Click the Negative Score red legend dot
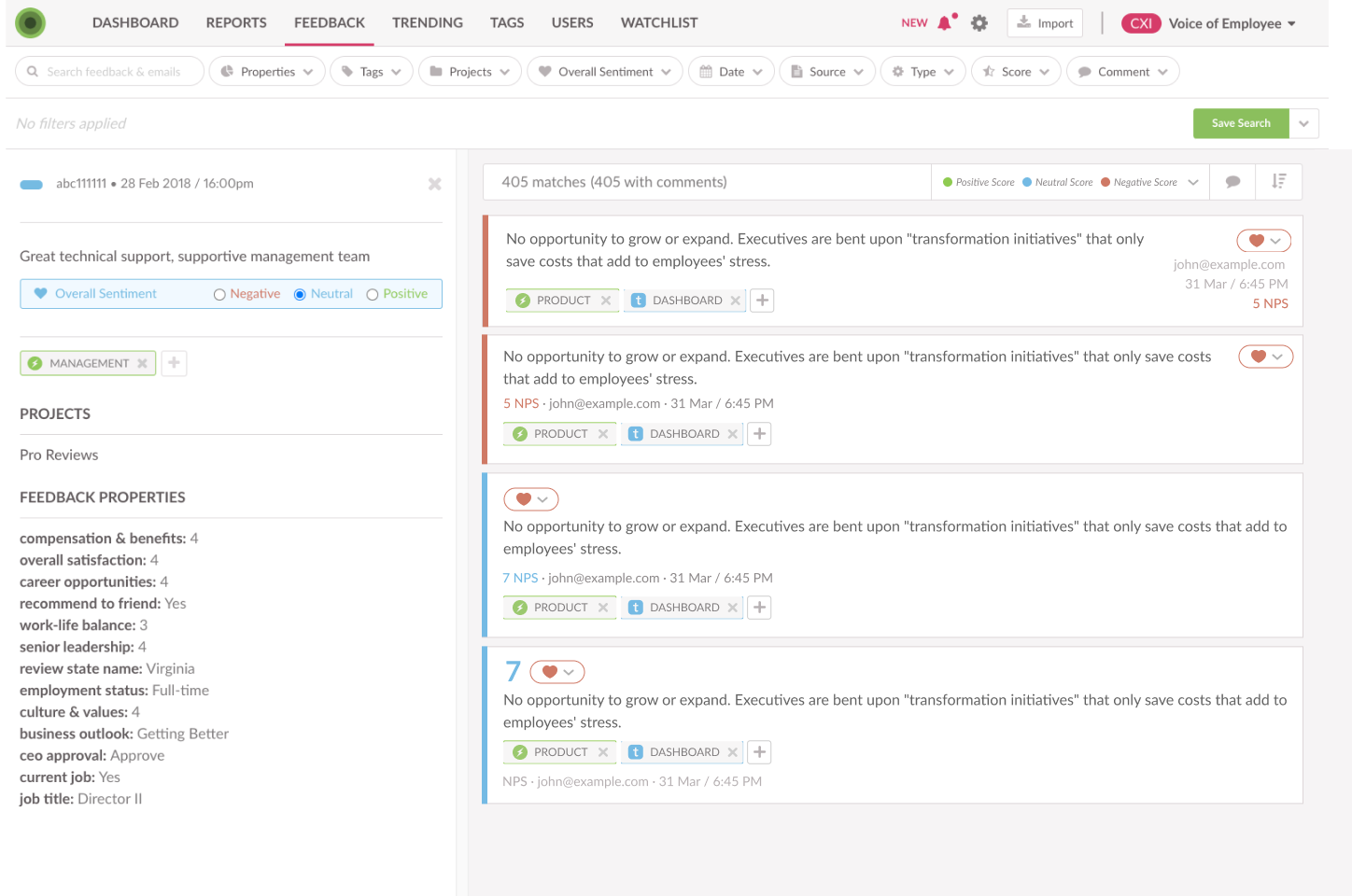Viewport: 1352px width, 896px height. (x=1106, y=182)
